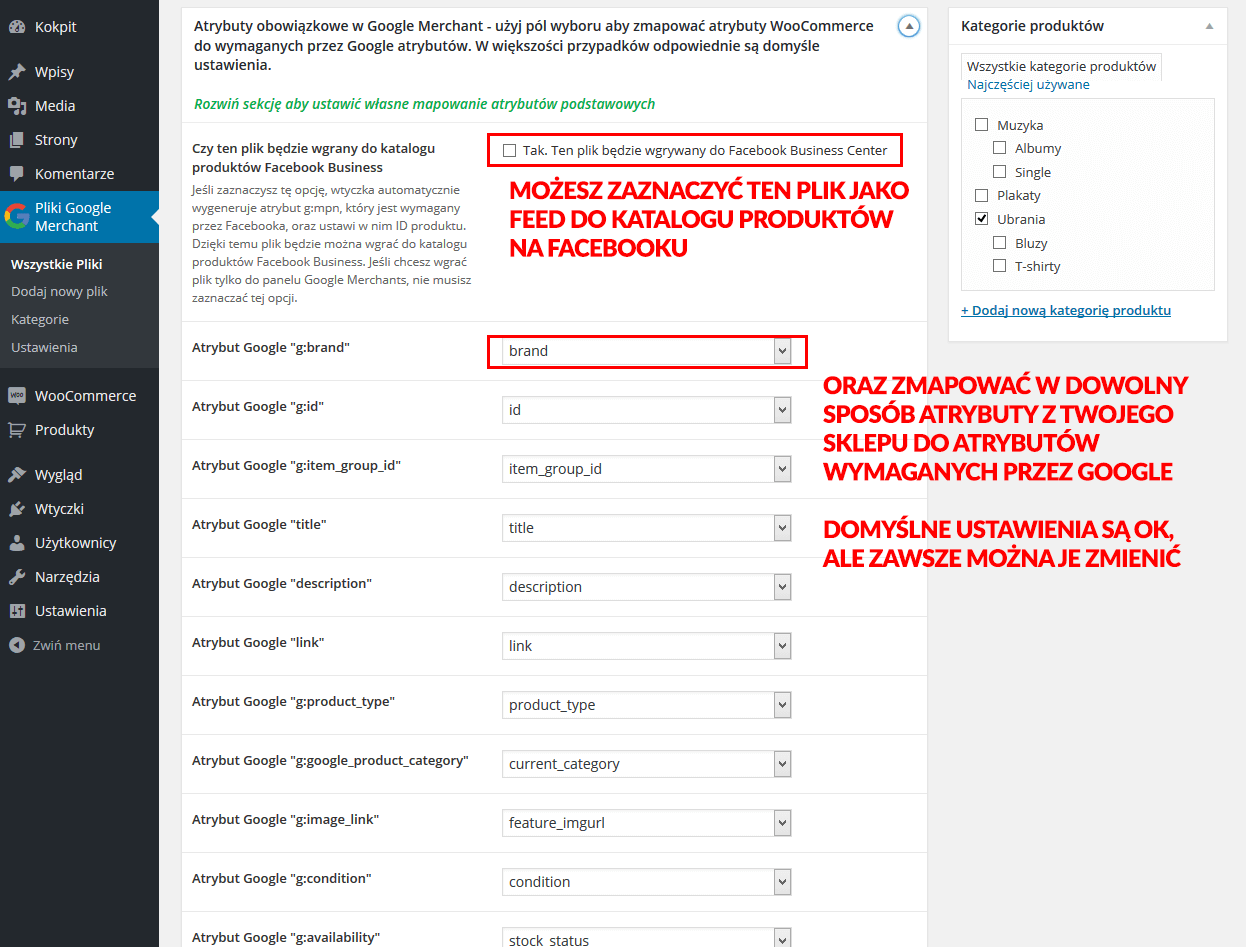Image resolution: width=1246 pixels, height=947 pixels.
Task: Click Dodaj nową kategorię produktu link
Action: [x=1066, y=310]
